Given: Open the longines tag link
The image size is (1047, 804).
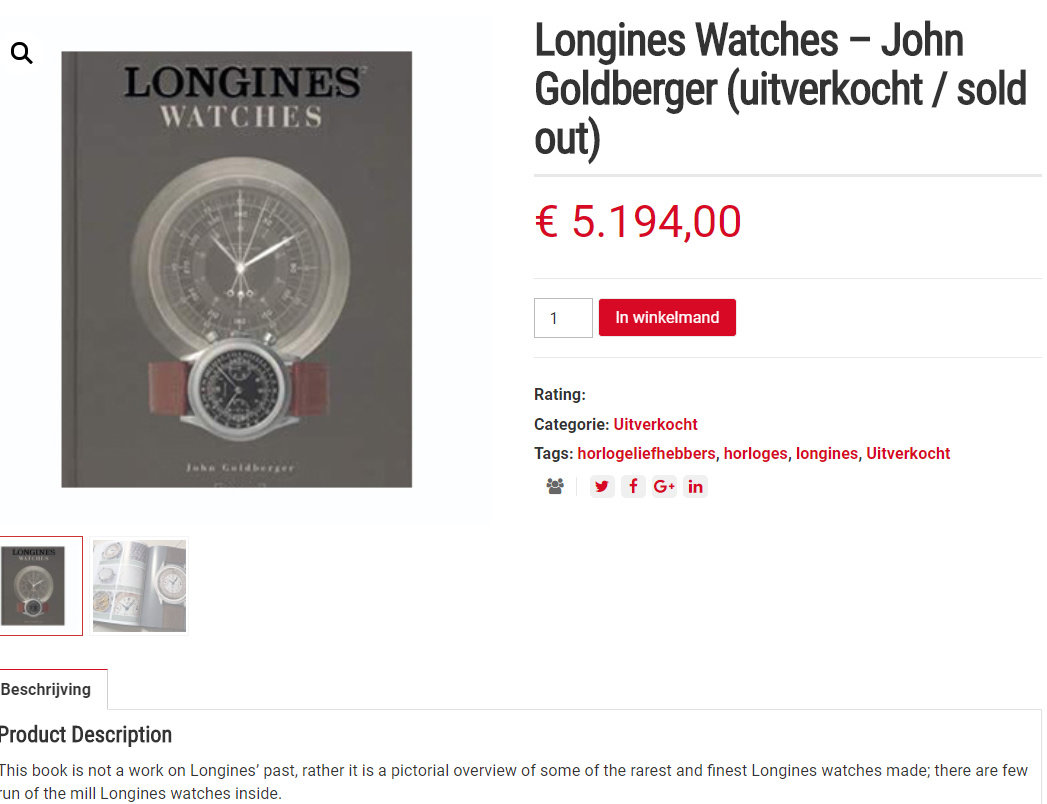Looking at the screenshot, I should 827,453.
